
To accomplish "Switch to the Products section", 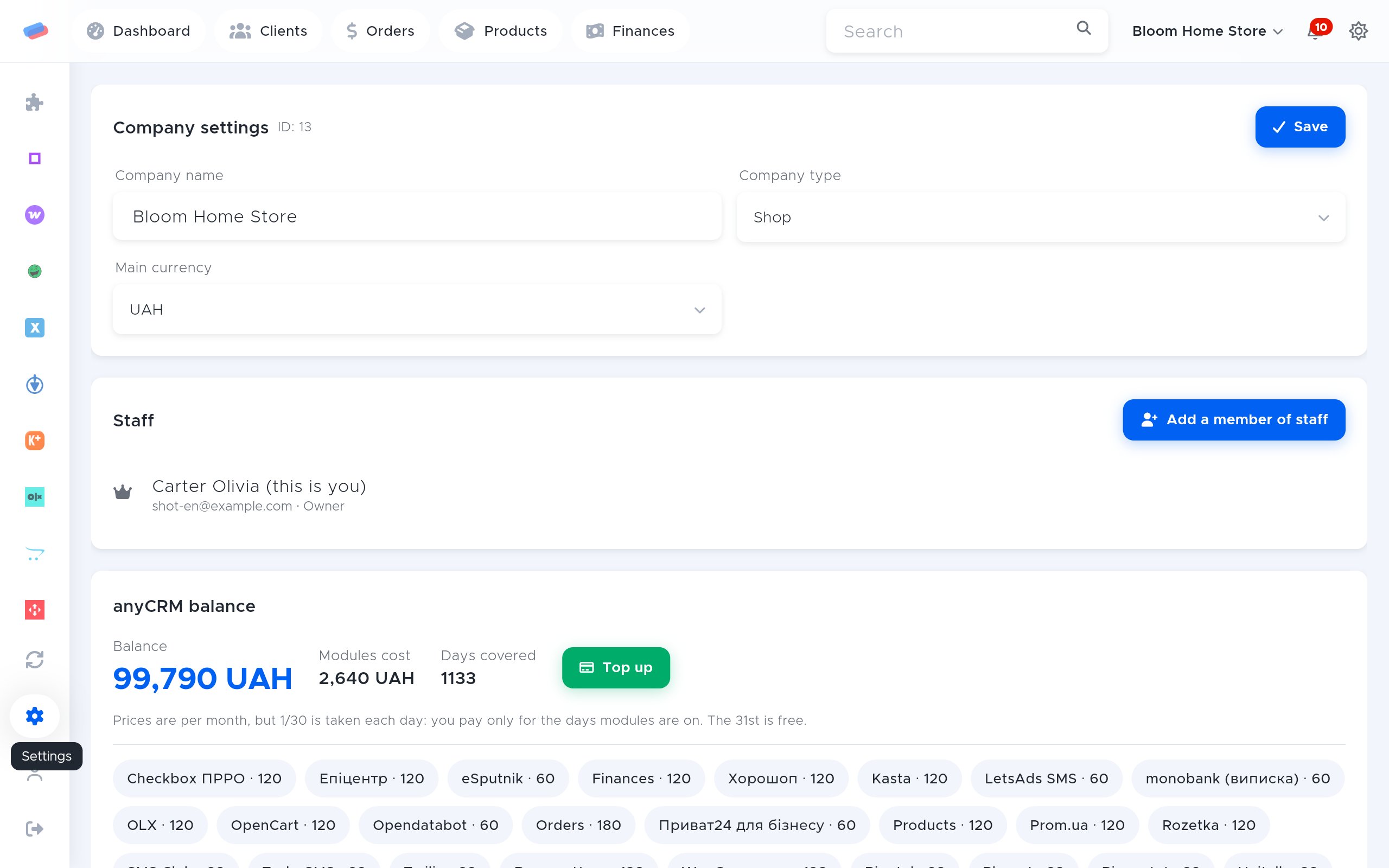I will [500, 31].
